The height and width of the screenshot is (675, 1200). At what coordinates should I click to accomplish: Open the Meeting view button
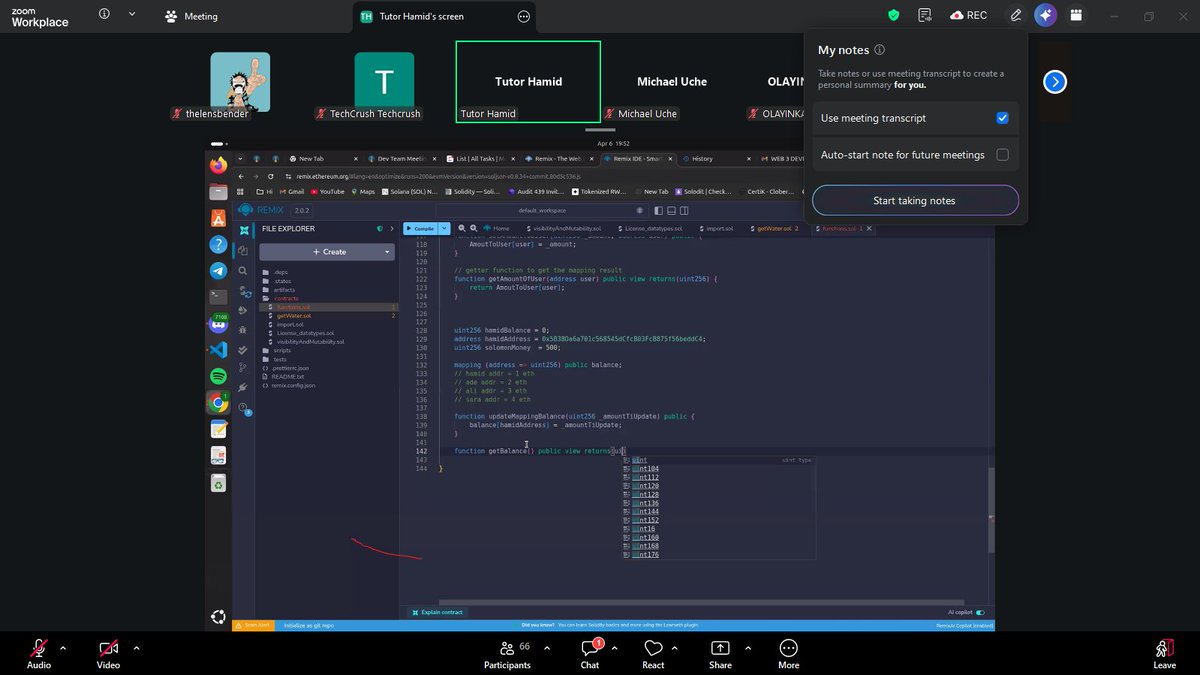click(x=191, y=16)
